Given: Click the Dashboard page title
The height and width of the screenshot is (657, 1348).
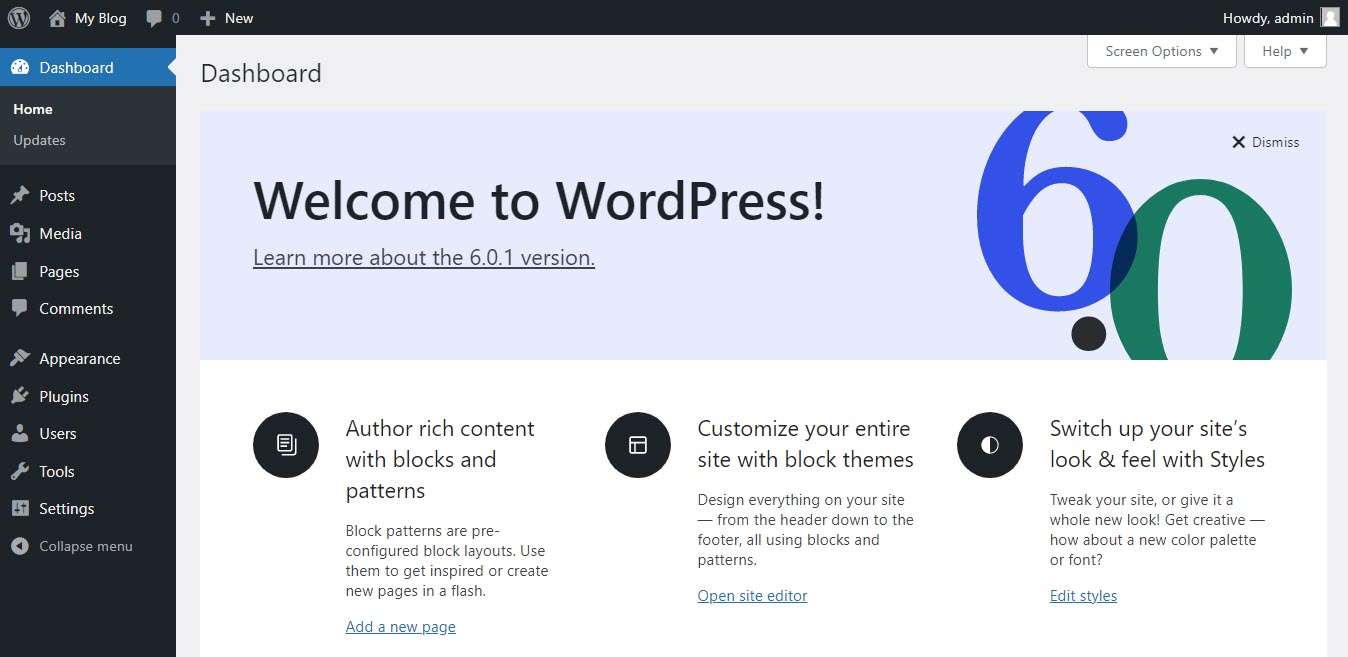Looking at the screenshot, I should click(x=261, y=73).
